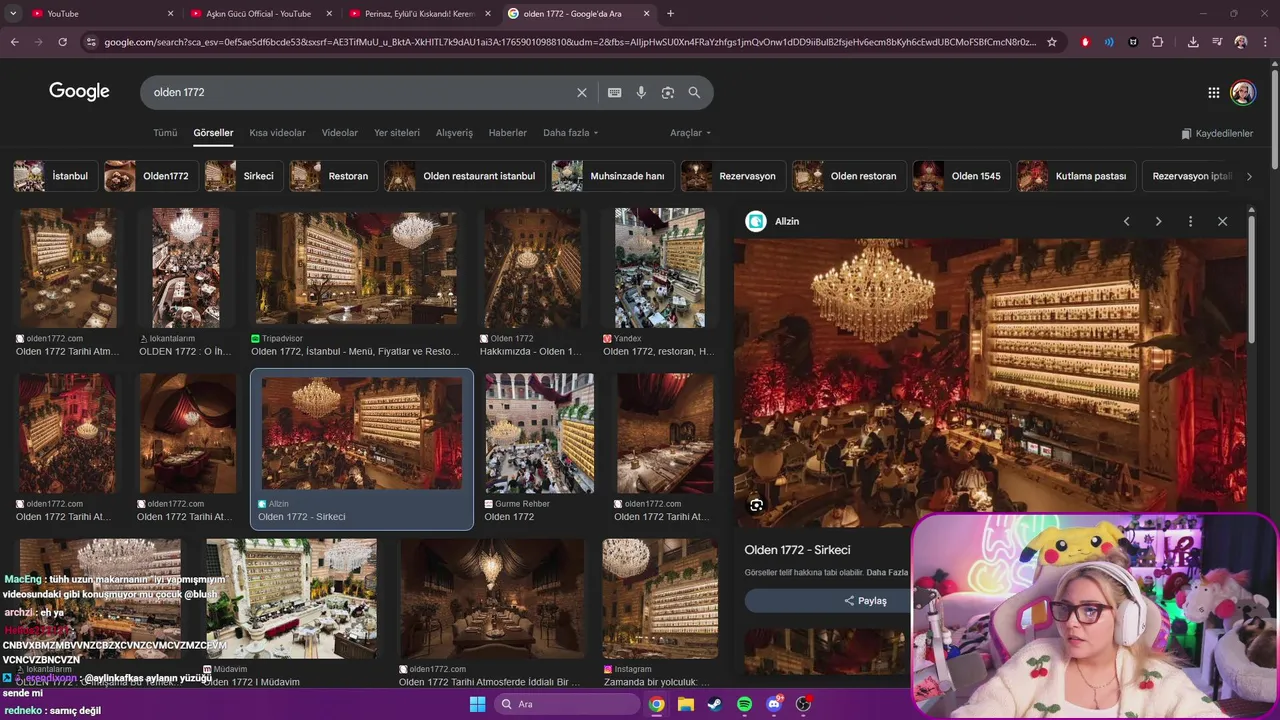The width and height of the screenshot is (1280, 720).
Task: Go to next image in preview panel
Action: click(x=1158, y=221)
